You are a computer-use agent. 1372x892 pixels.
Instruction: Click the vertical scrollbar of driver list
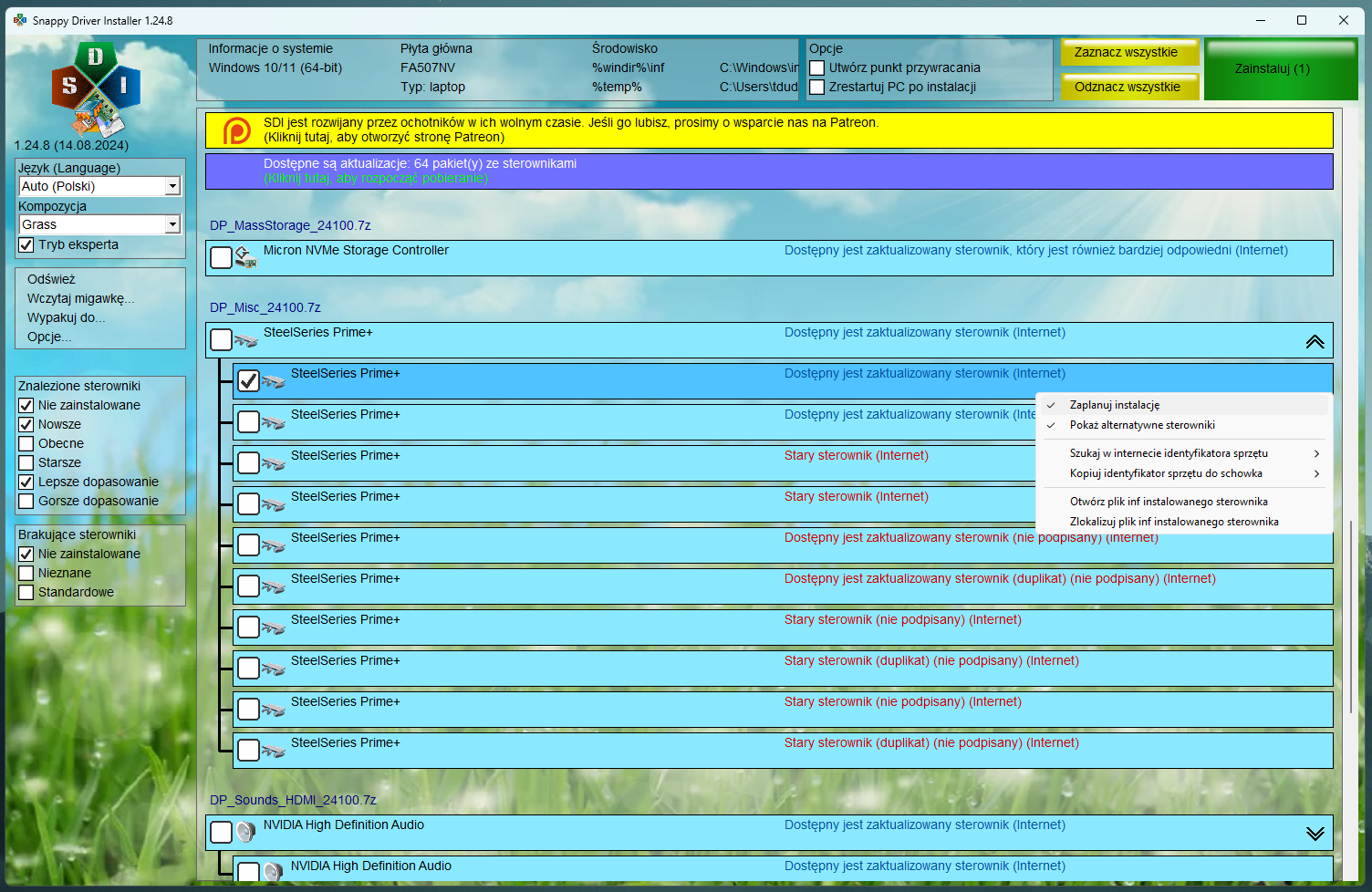(1350, 620)
